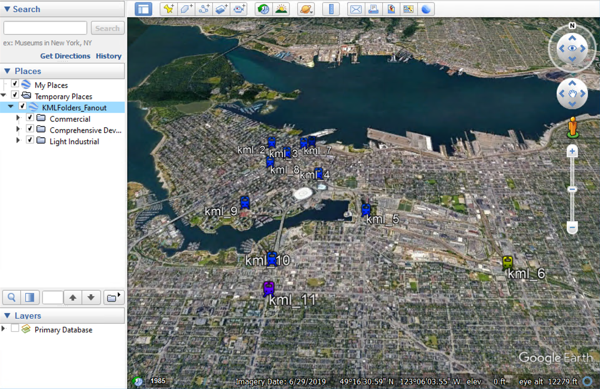Click the Places search magnifier icon
The image size is (600, 389).
(x=12, y=297)
